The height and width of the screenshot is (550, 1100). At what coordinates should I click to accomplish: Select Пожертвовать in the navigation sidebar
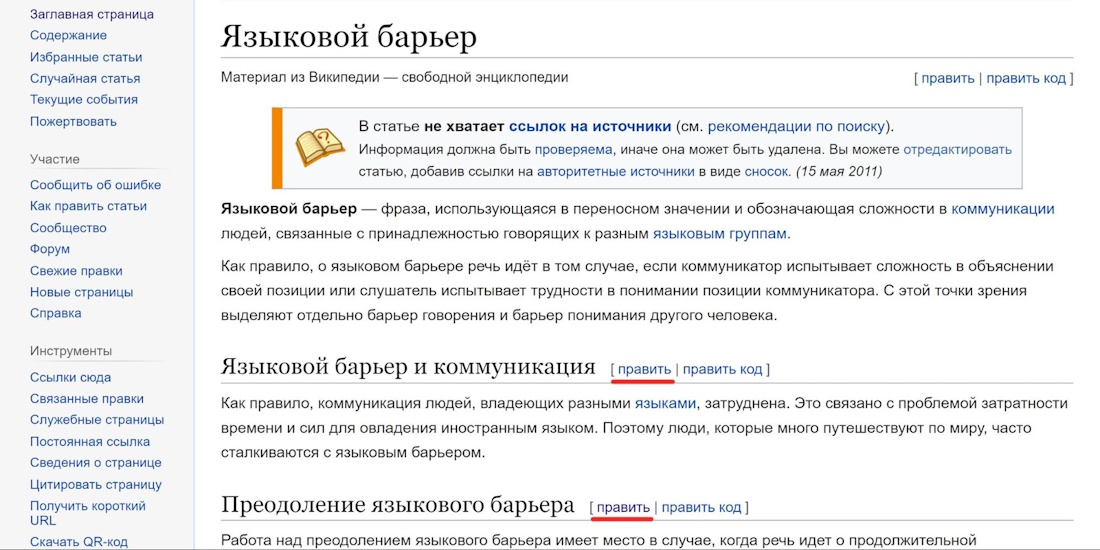[x=73, y=121]
